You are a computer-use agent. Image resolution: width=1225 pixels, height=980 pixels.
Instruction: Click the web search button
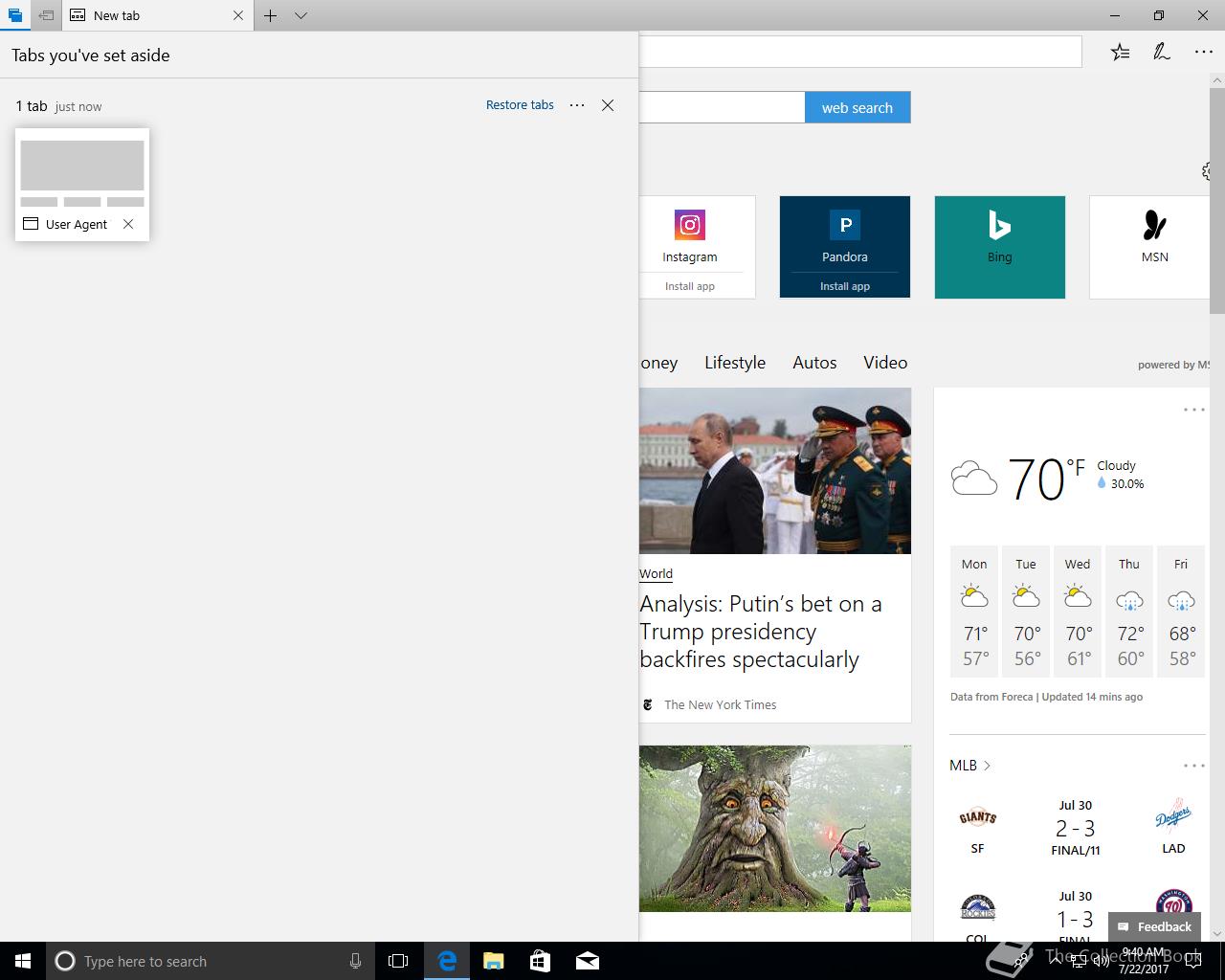pyautogui.click(x=857, y=107)
